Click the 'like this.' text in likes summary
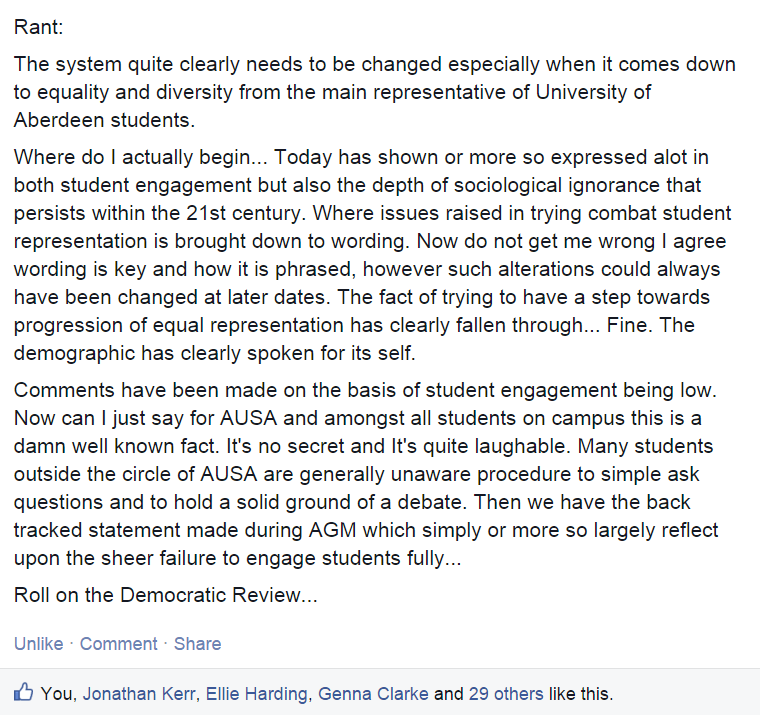The width and height of the screenshot is (760, 715). tap(581, 694)
